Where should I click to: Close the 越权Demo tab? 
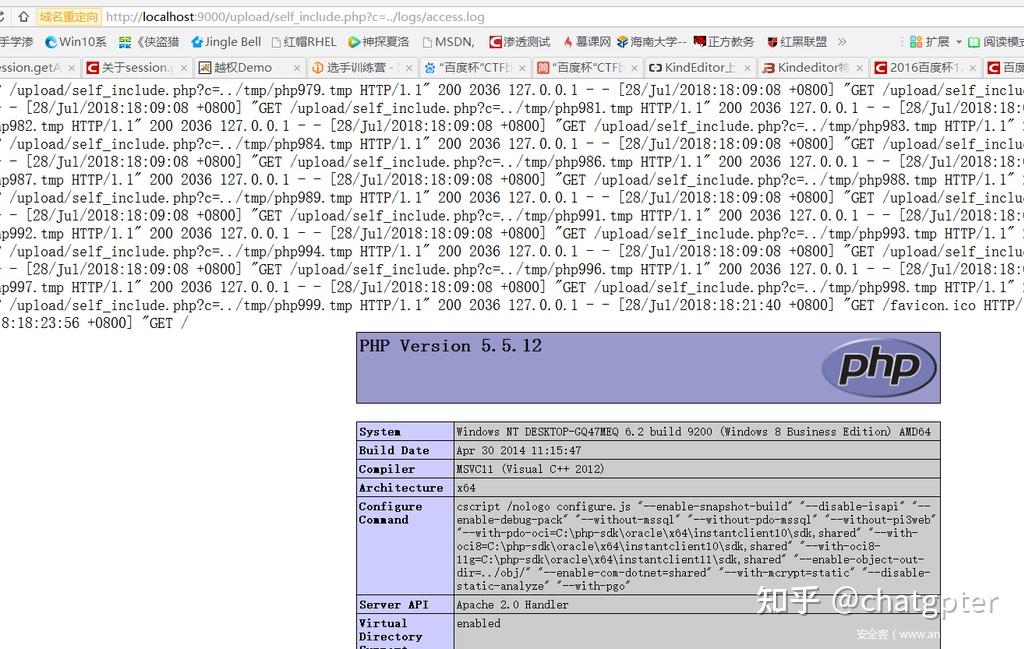[296, 68]
